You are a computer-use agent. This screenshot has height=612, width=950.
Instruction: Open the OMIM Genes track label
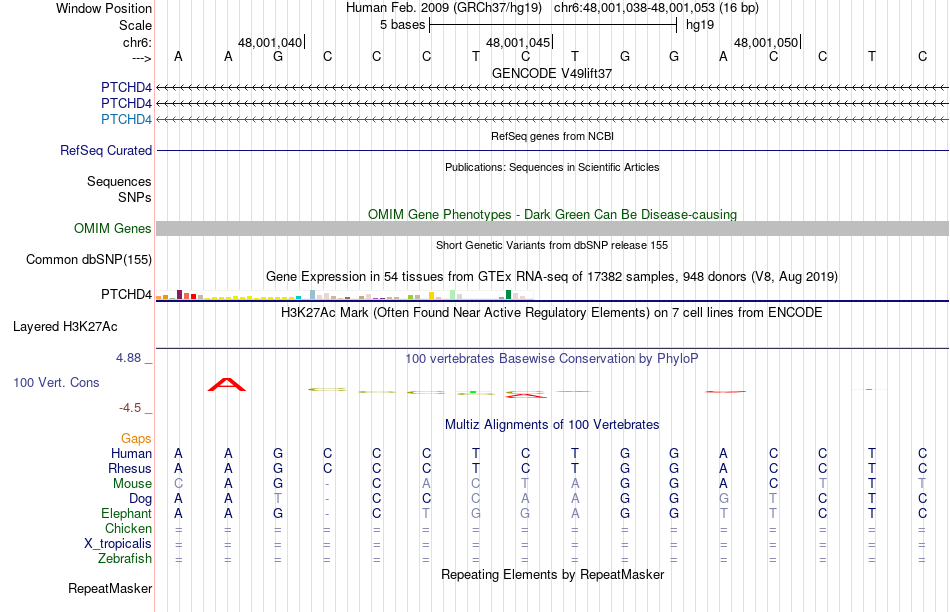click(112, 228)
